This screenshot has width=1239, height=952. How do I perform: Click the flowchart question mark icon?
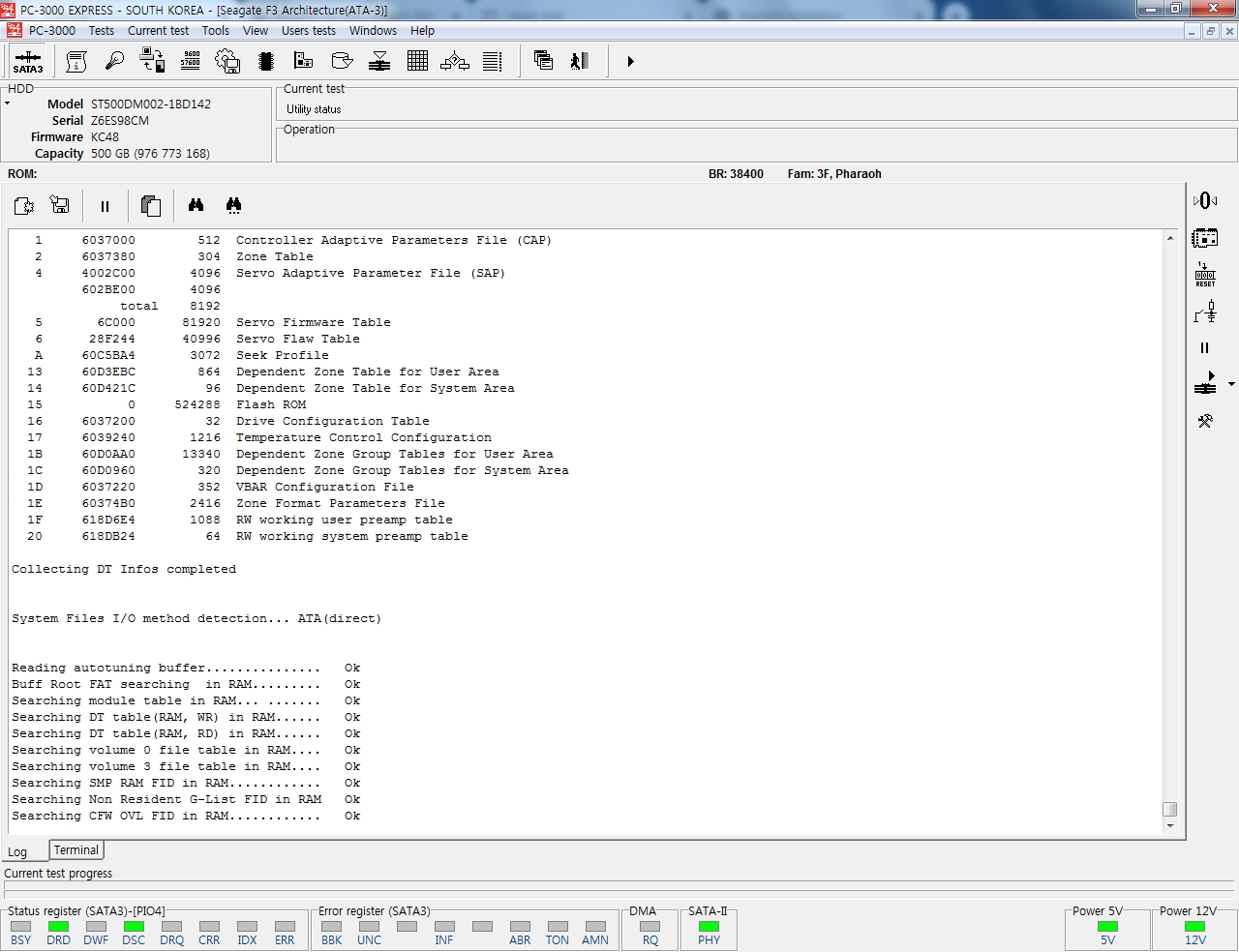[455, 62]
